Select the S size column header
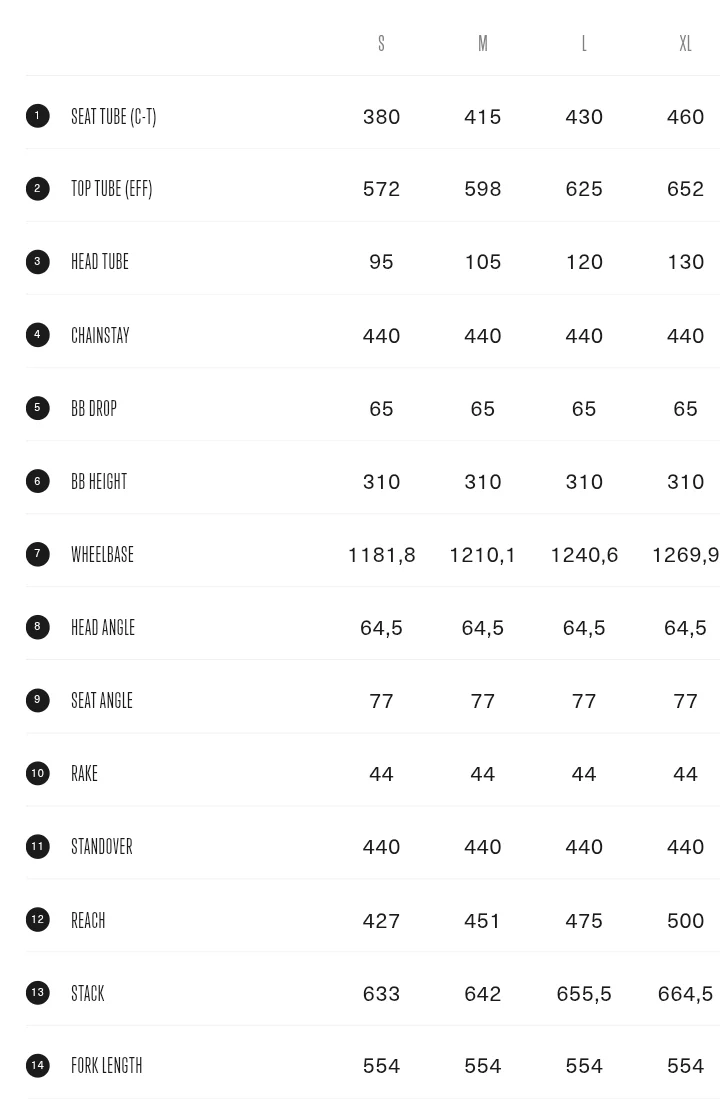The width and height of the screenshot is (720, 1106). [381, 43]
